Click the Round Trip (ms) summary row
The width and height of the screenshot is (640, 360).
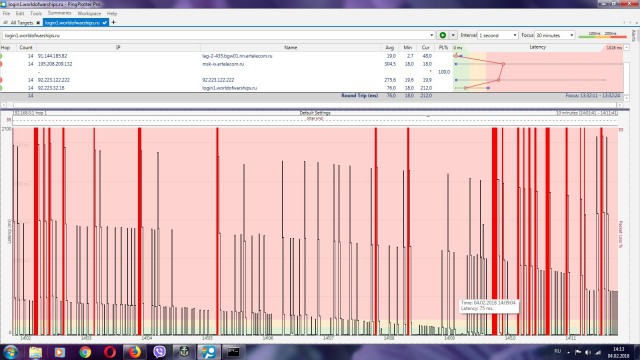pyautogui.click(x=311, y=96)
